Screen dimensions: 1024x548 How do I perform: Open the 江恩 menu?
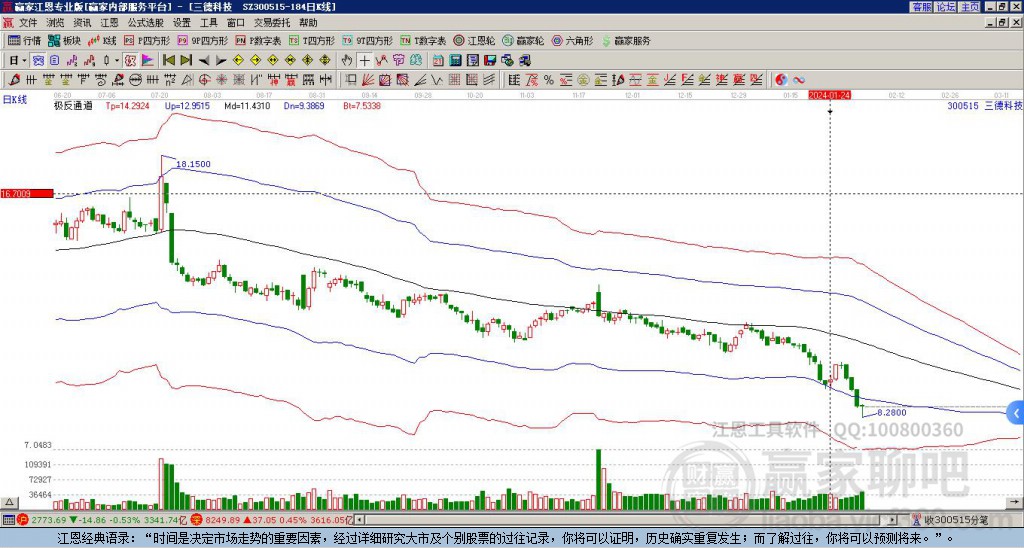click(x=109, y=23)
